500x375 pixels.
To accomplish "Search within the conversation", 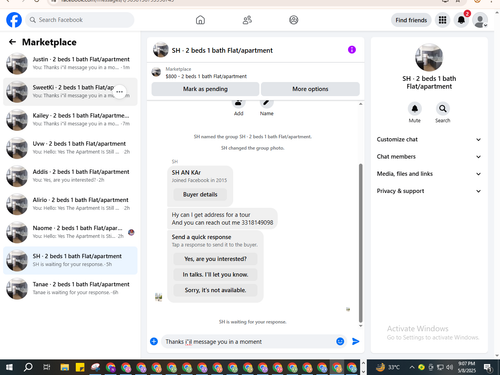I will [x=443, y=109].
